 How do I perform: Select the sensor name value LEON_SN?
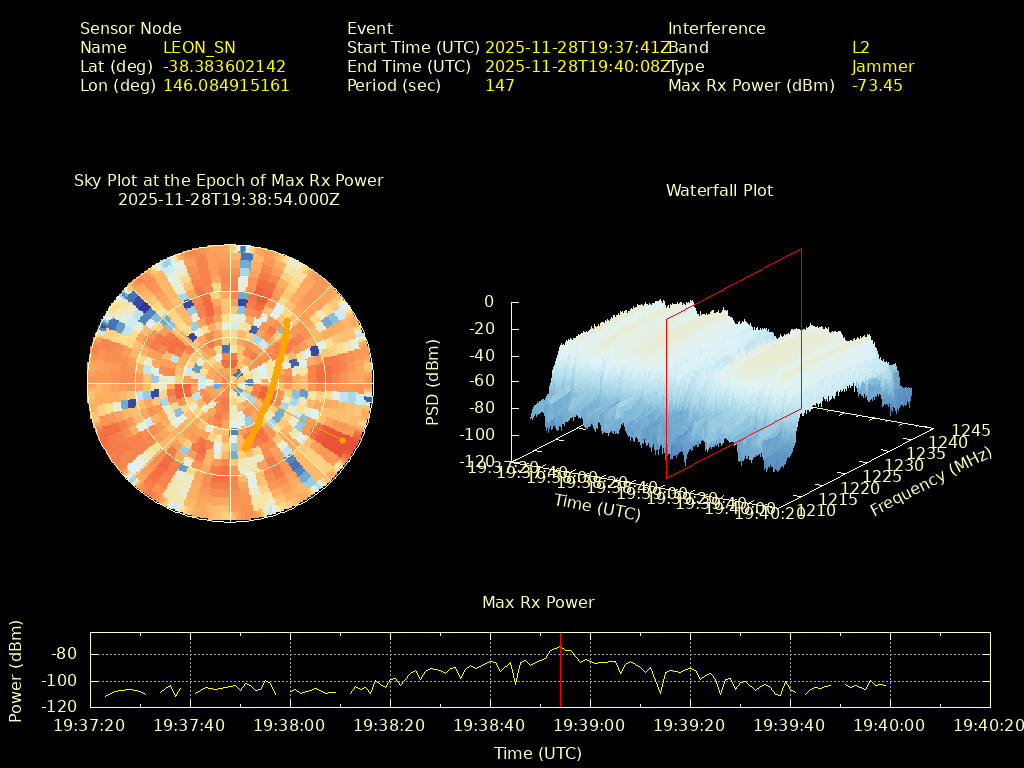199,48
